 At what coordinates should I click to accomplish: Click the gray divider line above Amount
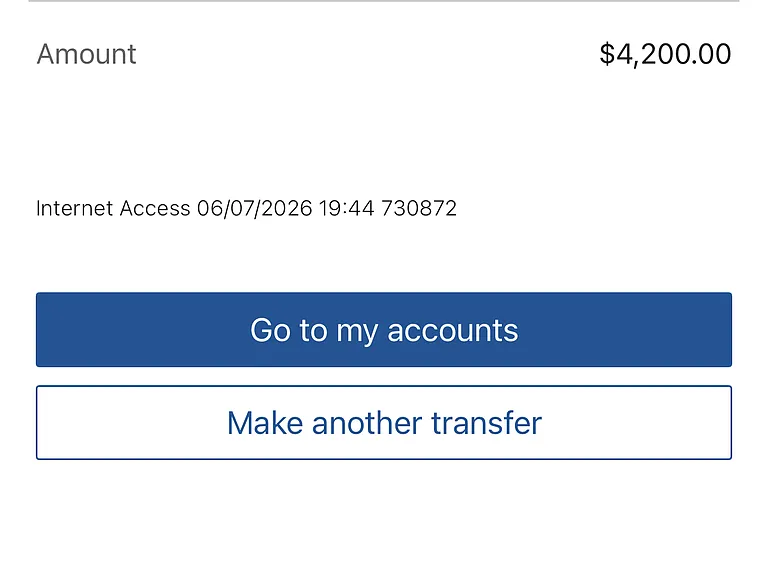[x=384, y=1]
